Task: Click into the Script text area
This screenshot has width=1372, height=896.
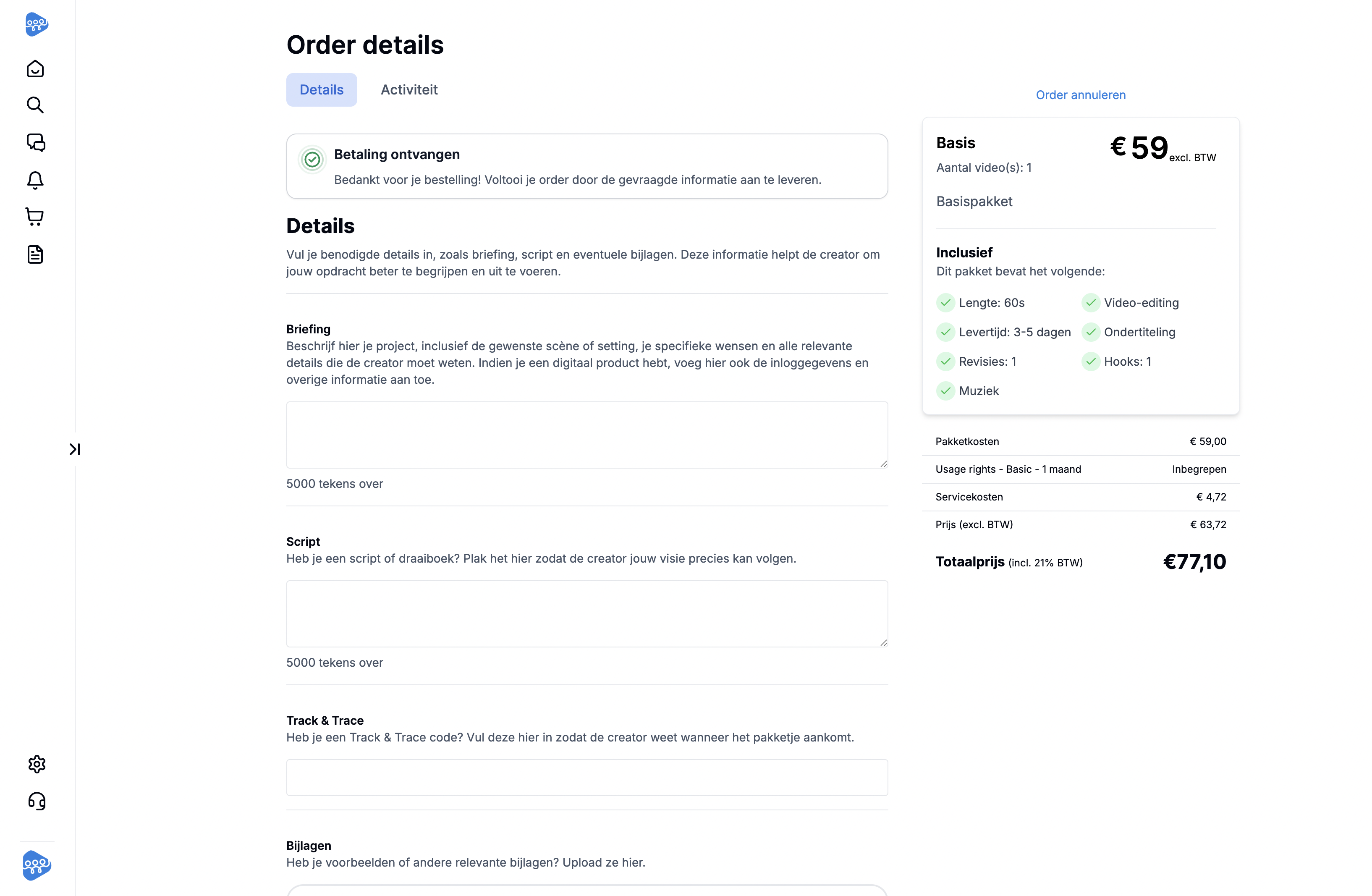Action: tap(586, 613)
